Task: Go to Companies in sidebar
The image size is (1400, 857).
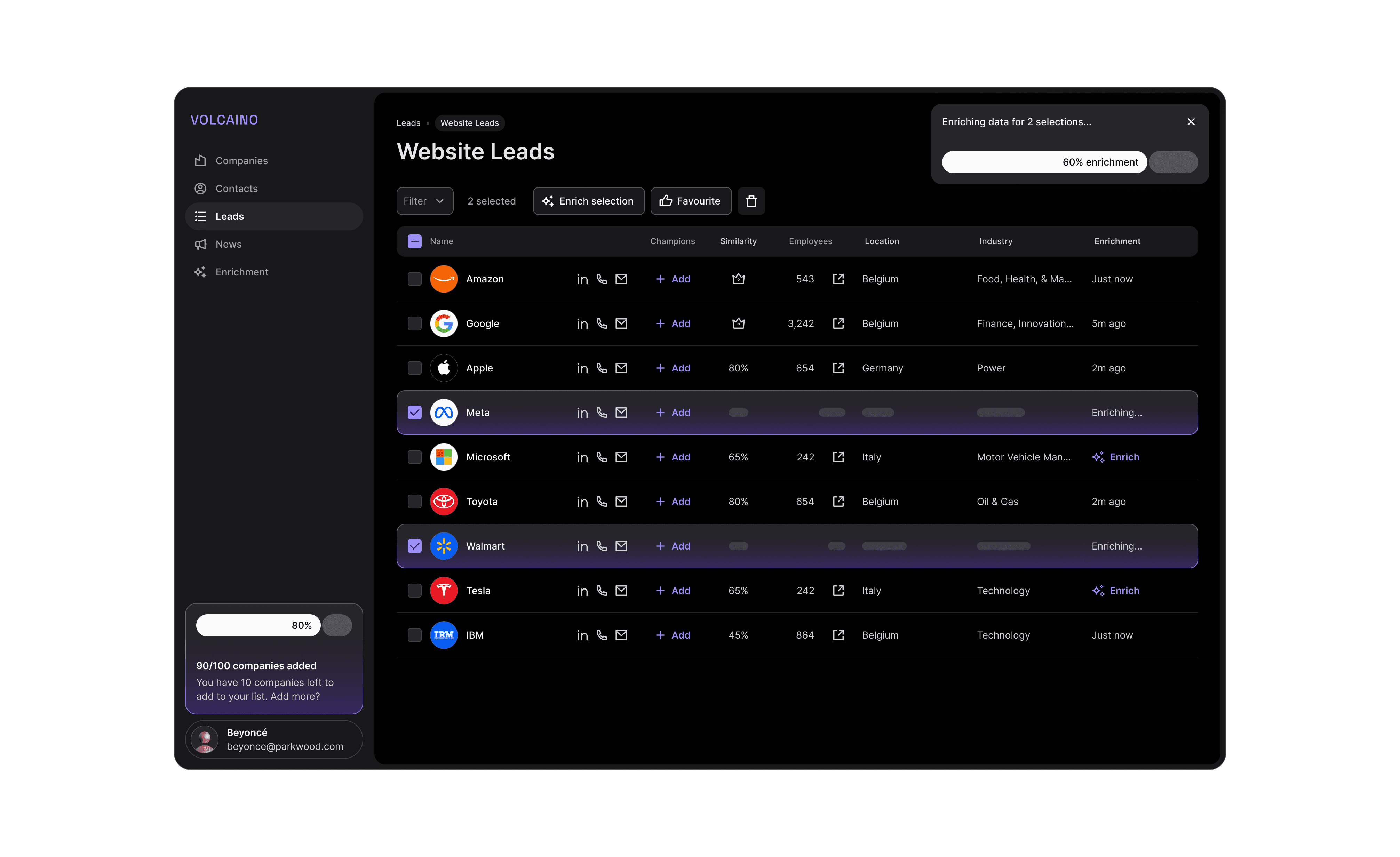Action: (241, 161)
